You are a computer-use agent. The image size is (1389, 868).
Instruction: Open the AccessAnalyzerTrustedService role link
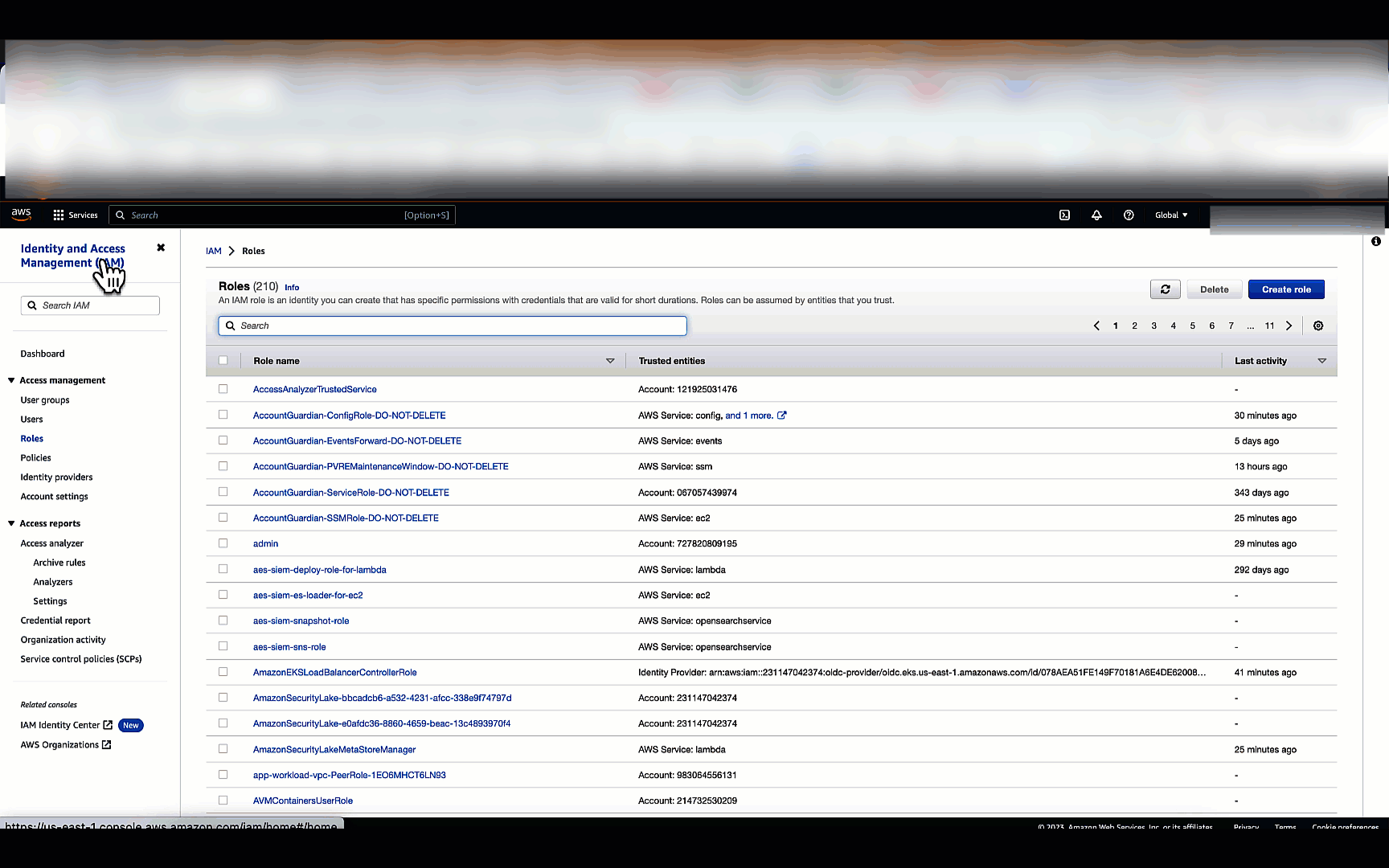pyautogui.click(x=315, y=390)
